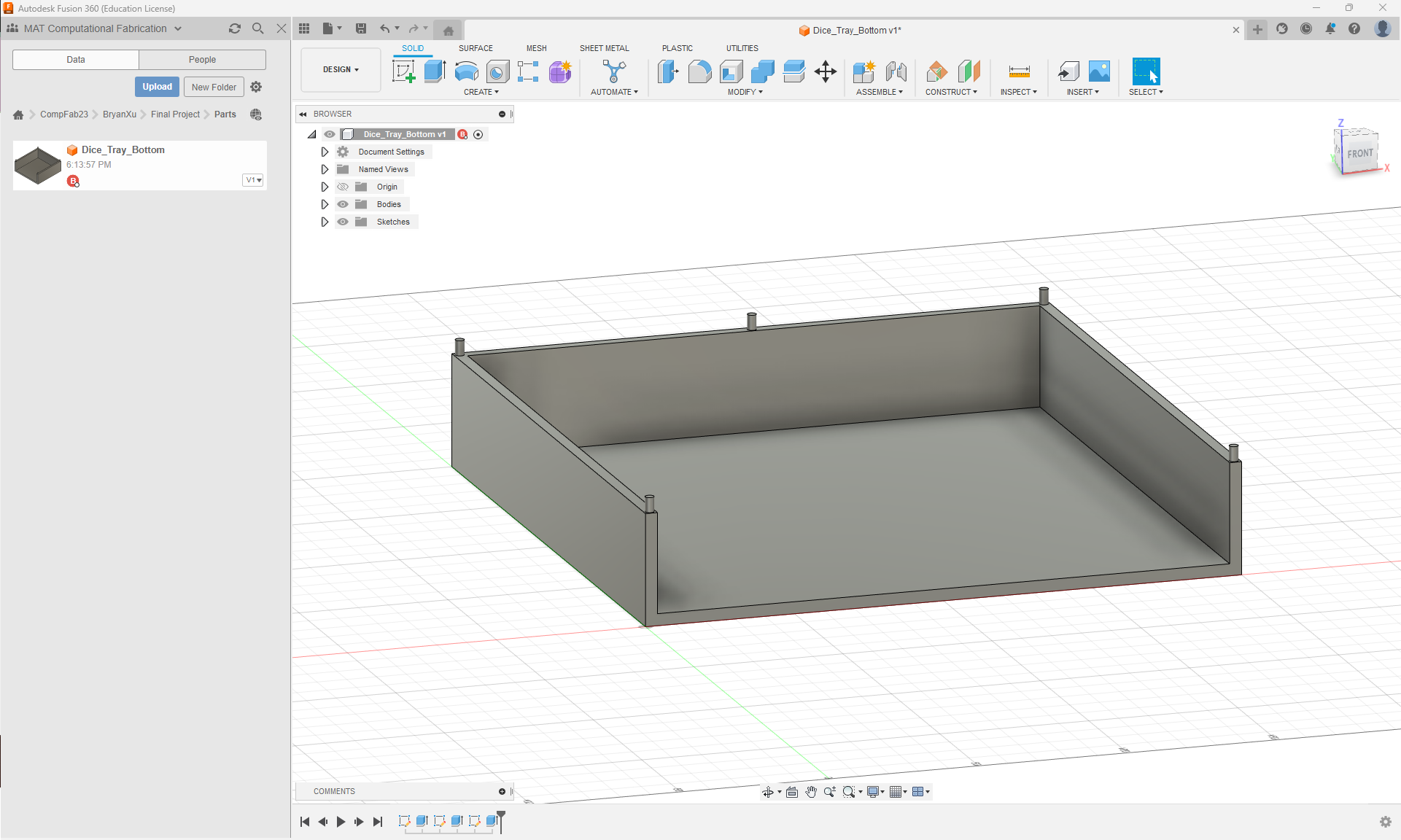The height and width of the screenshot is (840, 1401).
Task: Select the Measure tool under Inspect
Action: [x=1018, y=71]
